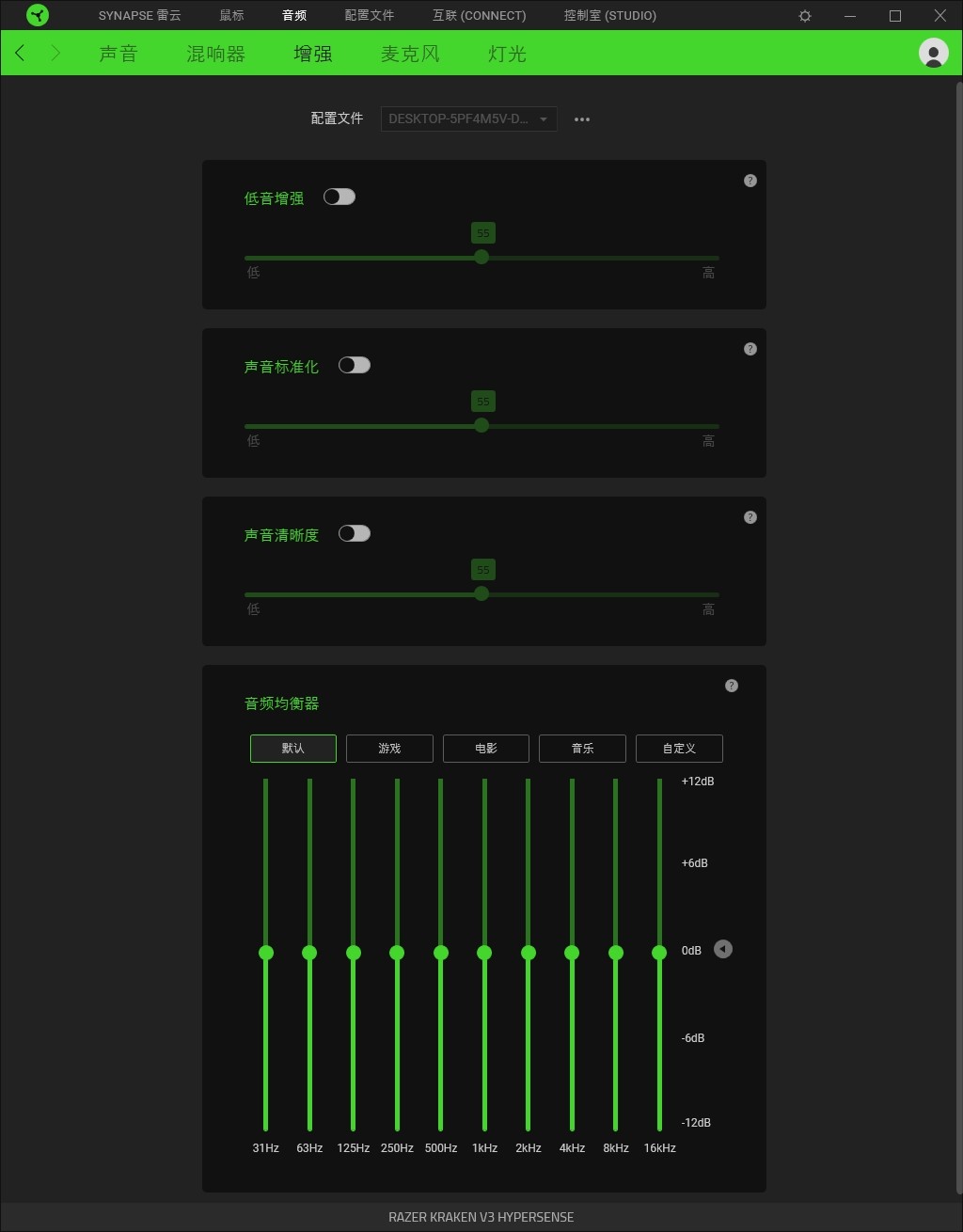Viewport: 963px width, 1232px height.
Task: Select the 音频 top tab
Action: coord(294,16)
